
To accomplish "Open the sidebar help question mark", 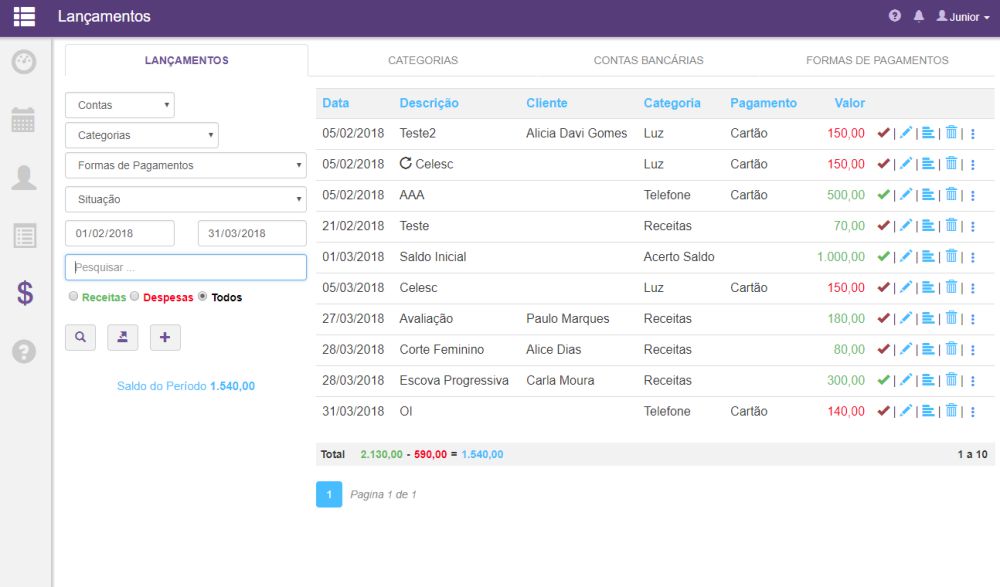I will (24, 352).
